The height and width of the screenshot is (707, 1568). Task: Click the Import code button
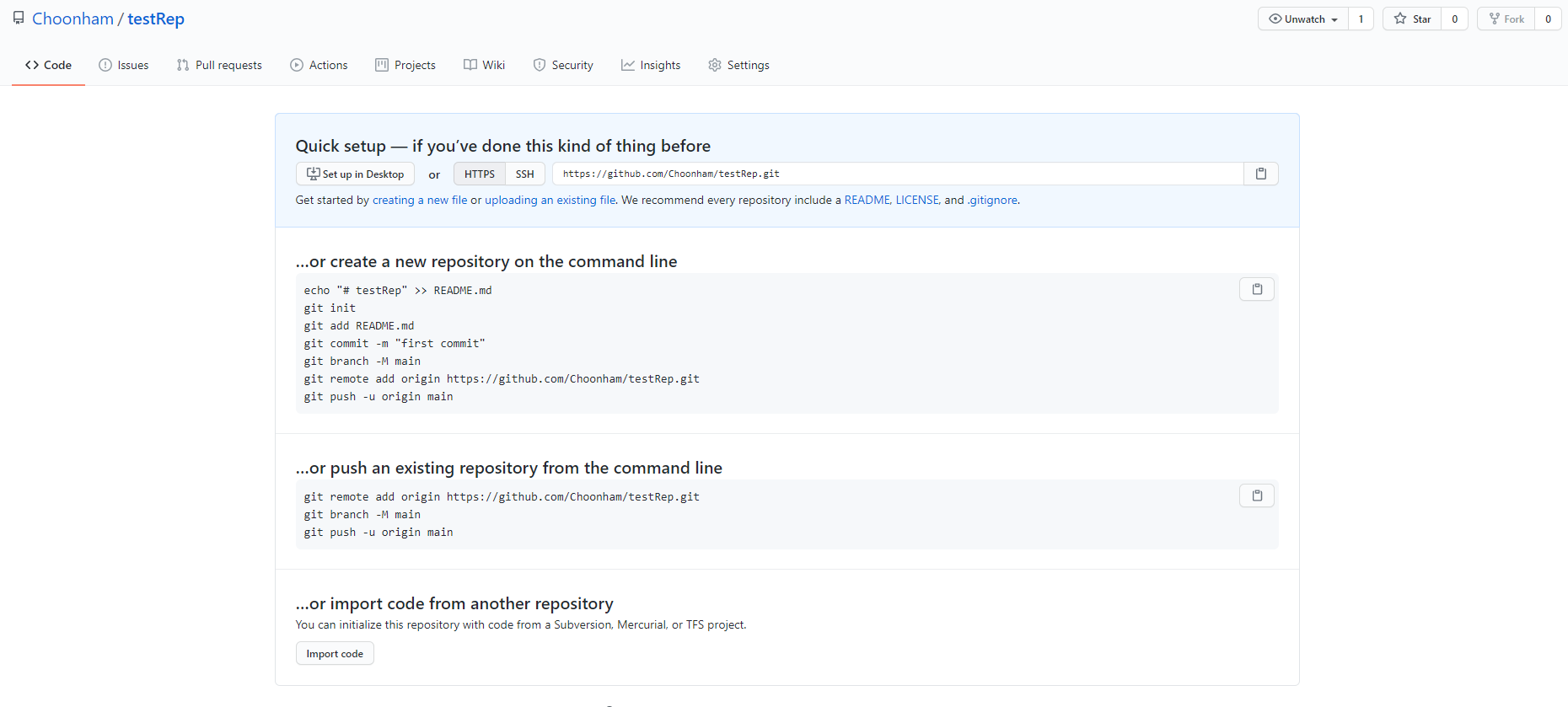tap(335, 653)
